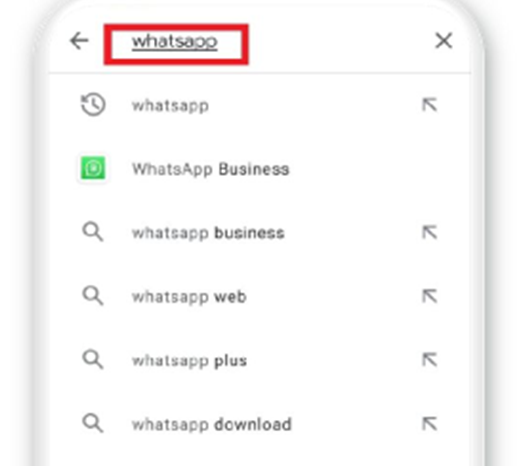Fill query using arrow beside recent whatsapp
This screenshot has width=524, height=466.
(429, 105)
